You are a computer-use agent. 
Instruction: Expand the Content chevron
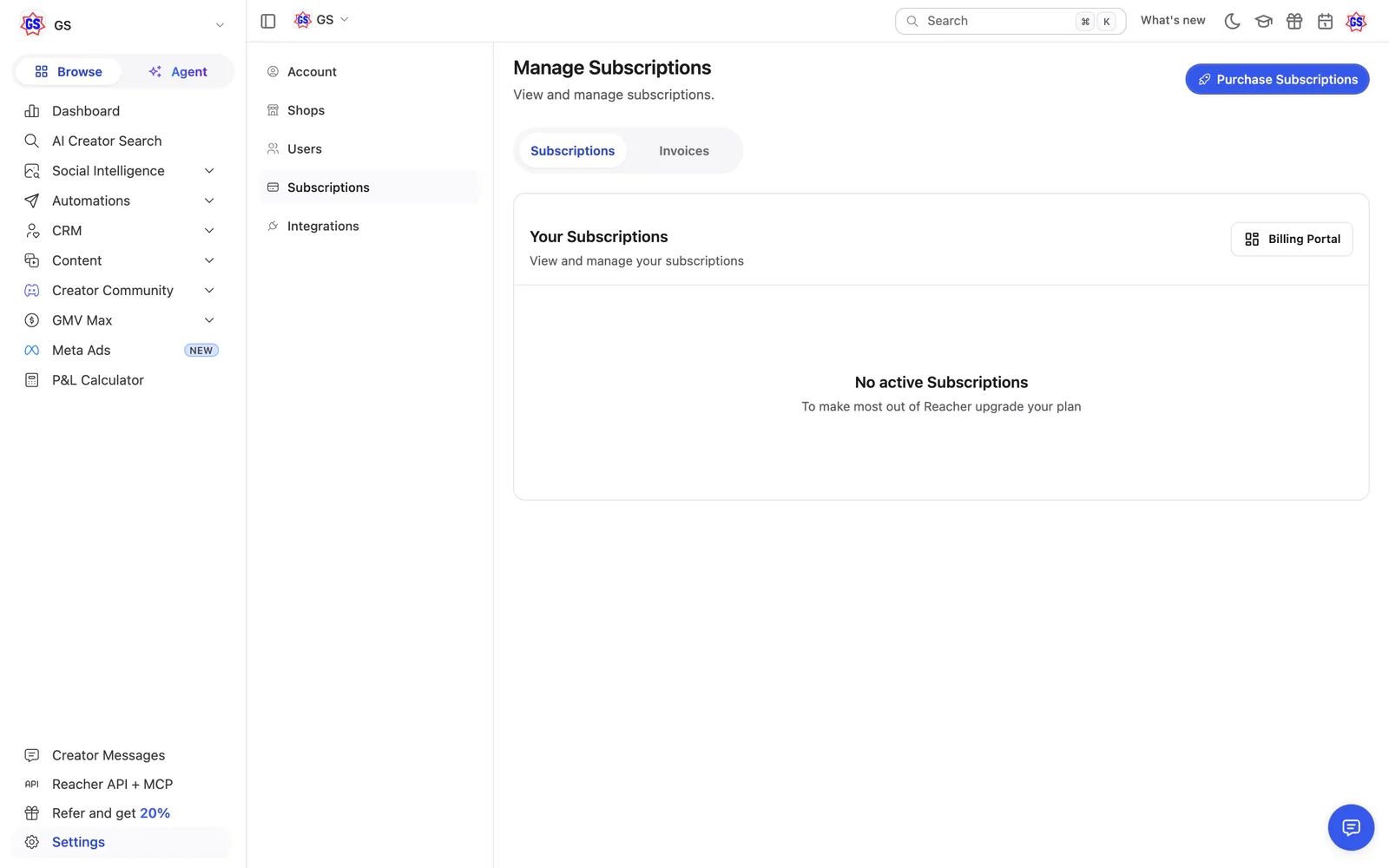click(x=209, y=260)
